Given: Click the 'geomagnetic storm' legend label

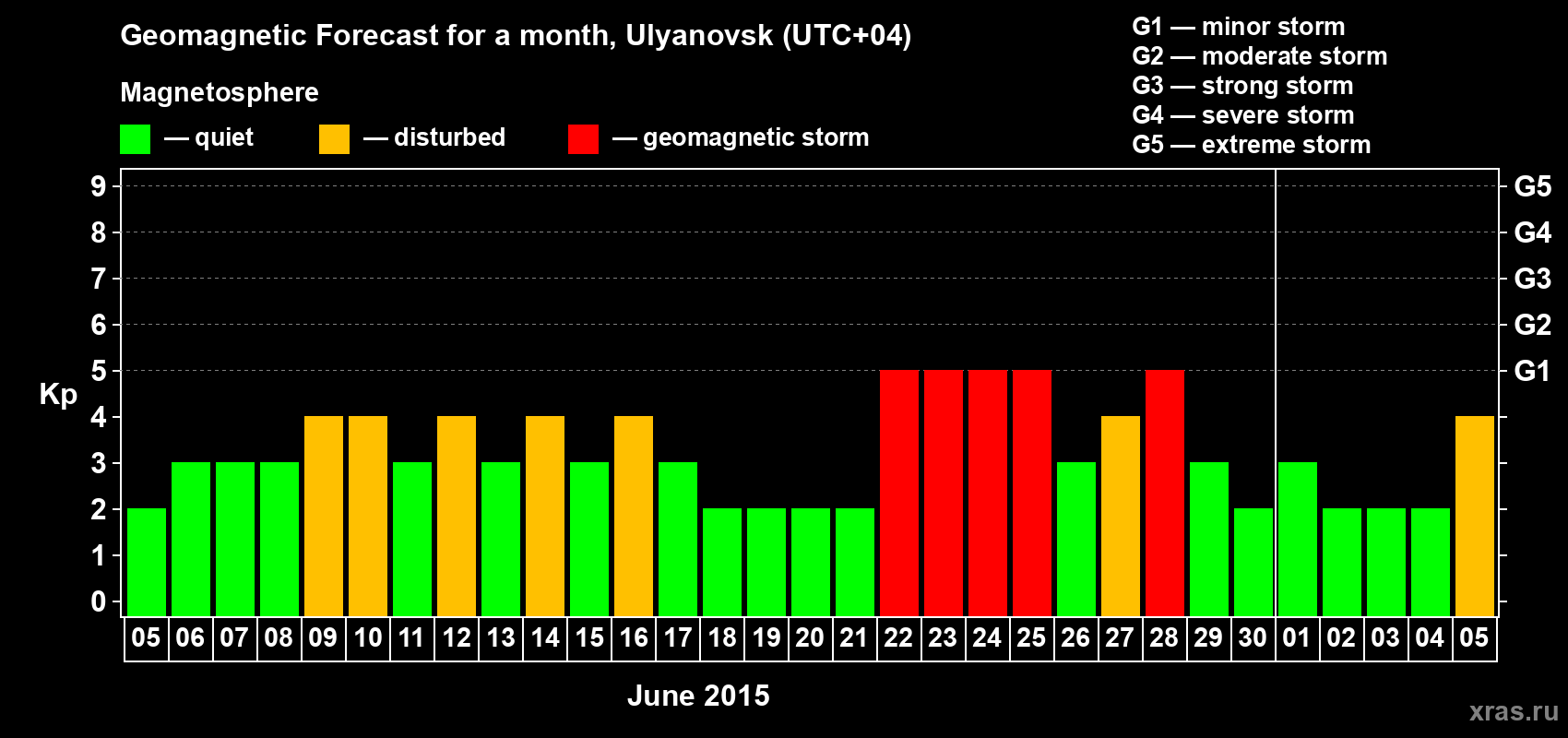Looking at the screenshot, I should 756,138.
